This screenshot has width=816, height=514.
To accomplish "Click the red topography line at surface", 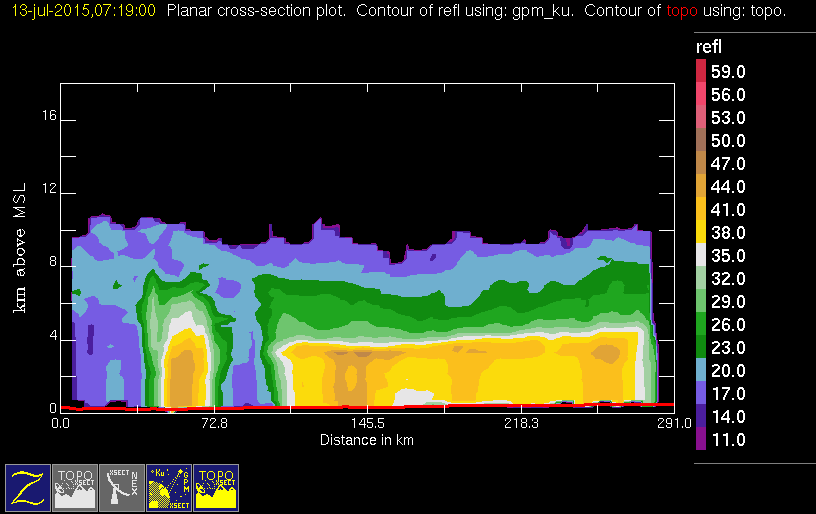I will coord(367,407).
